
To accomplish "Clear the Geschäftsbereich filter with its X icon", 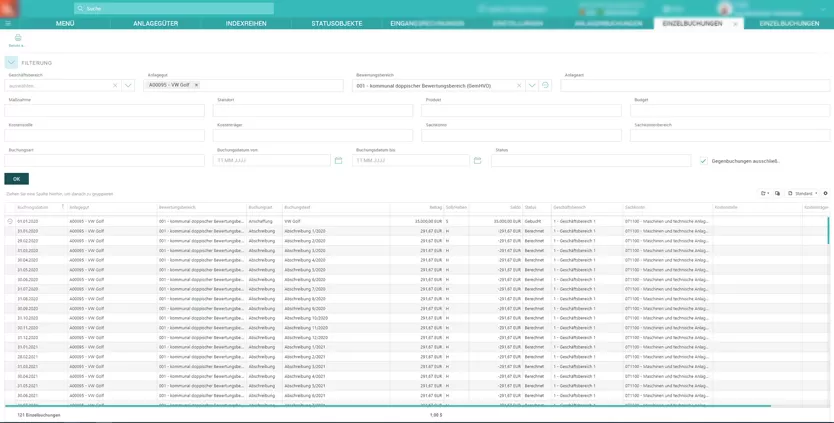I will click(x=115, y=86).
